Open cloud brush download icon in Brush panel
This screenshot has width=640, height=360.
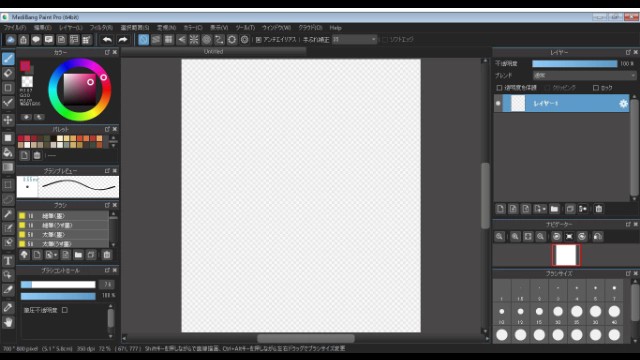pyautogui.click(x=24, y=255)
